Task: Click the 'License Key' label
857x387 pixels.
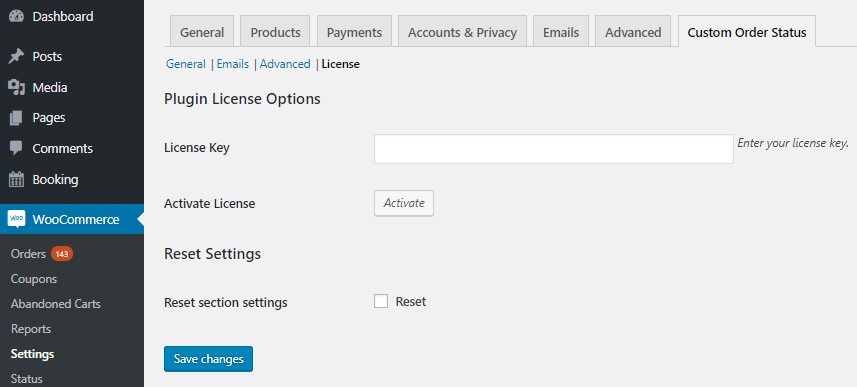Action: point(197,148)
